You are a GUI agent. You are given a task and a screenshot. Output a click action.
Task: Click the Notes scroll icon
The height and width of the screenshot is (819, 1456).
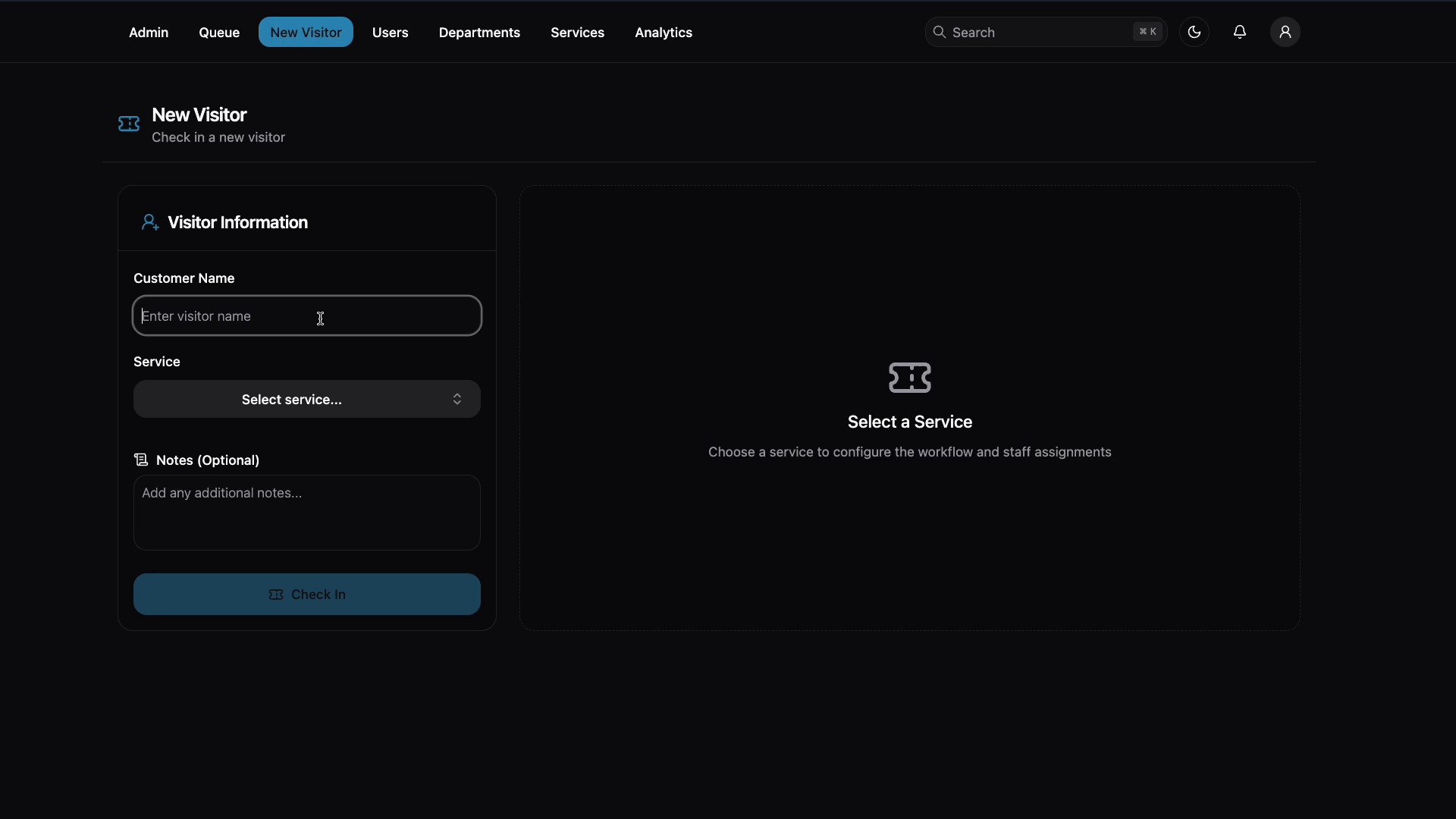point(141,460)
